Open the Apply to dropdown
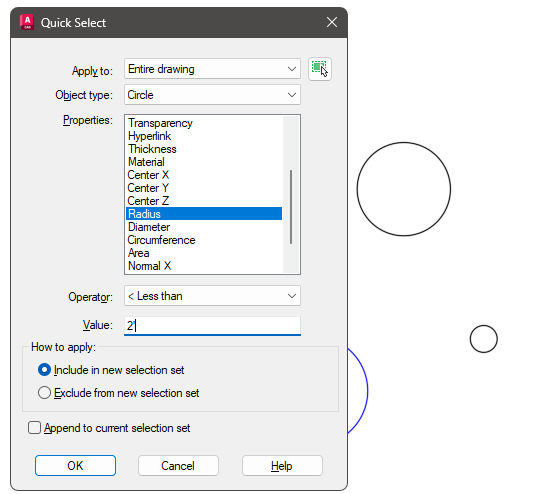 tap(212, 69)
